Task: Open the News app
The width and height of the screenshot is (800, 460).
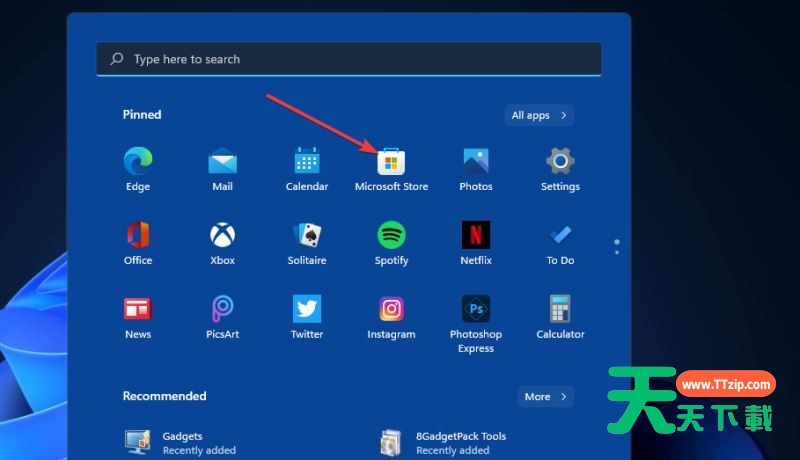Action: (138, 317)
